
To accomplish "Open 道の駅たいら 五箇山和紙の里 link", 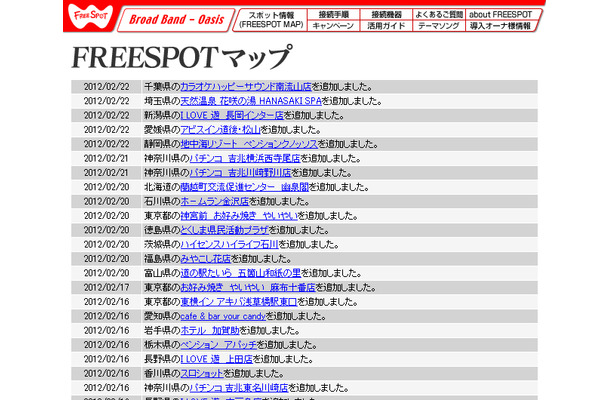I will tap(240, 274).
